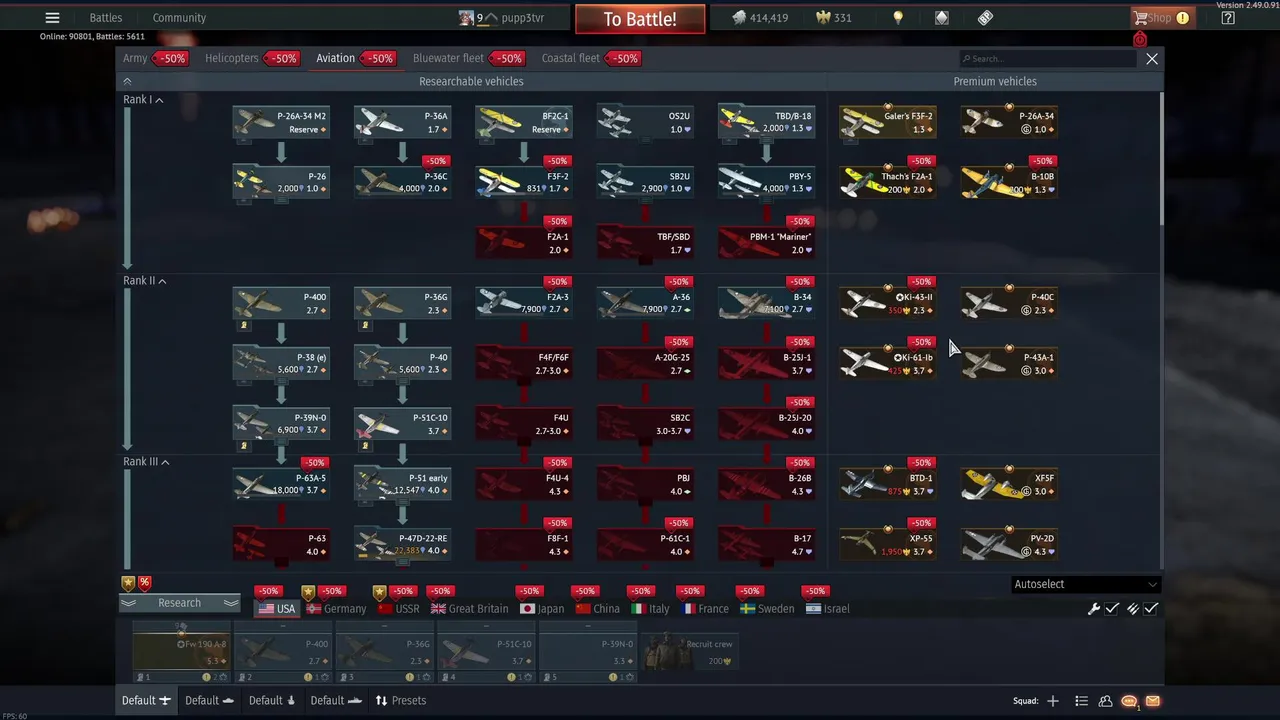1280x720 pixels.
Task: Select the P-47D-22-RE aircraft
Action: [402, 544]
